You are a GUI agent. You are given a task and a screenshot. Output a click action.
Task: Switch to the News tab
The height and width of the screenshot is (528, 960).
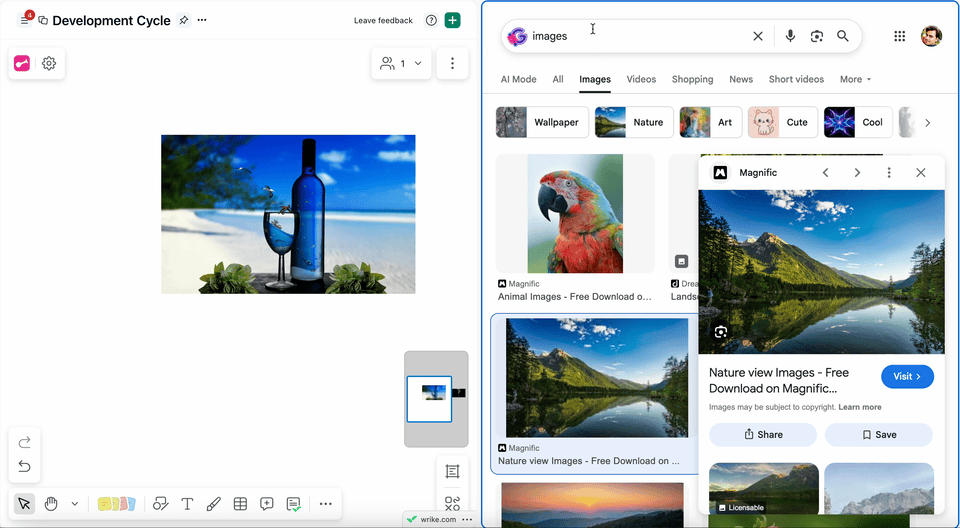(741, 79)
